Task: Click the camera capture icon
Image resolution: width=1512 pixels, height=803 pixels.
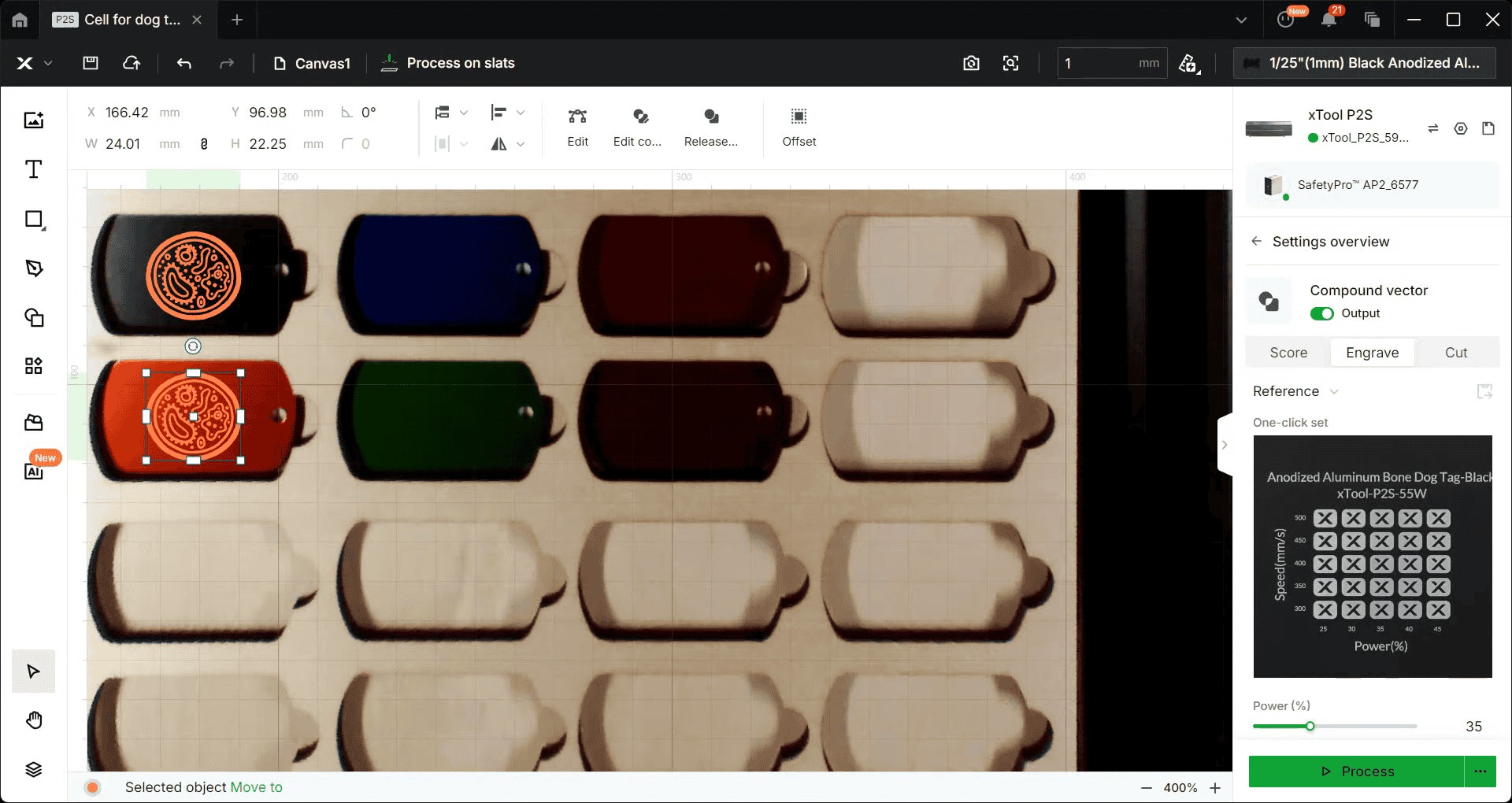Action: tap(971, 63)
